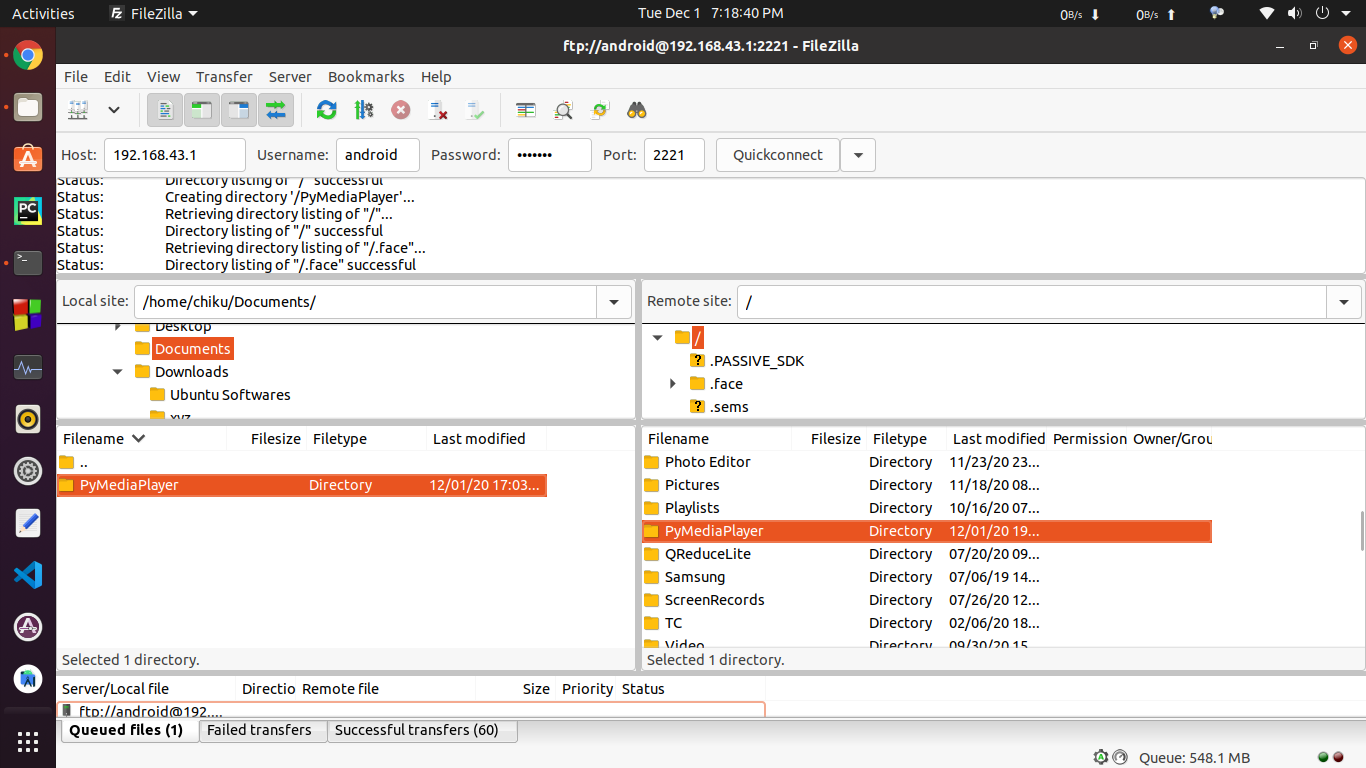Open the Activities overview
The height and width of the screenshot is (768, 1366).
[43, 14]
